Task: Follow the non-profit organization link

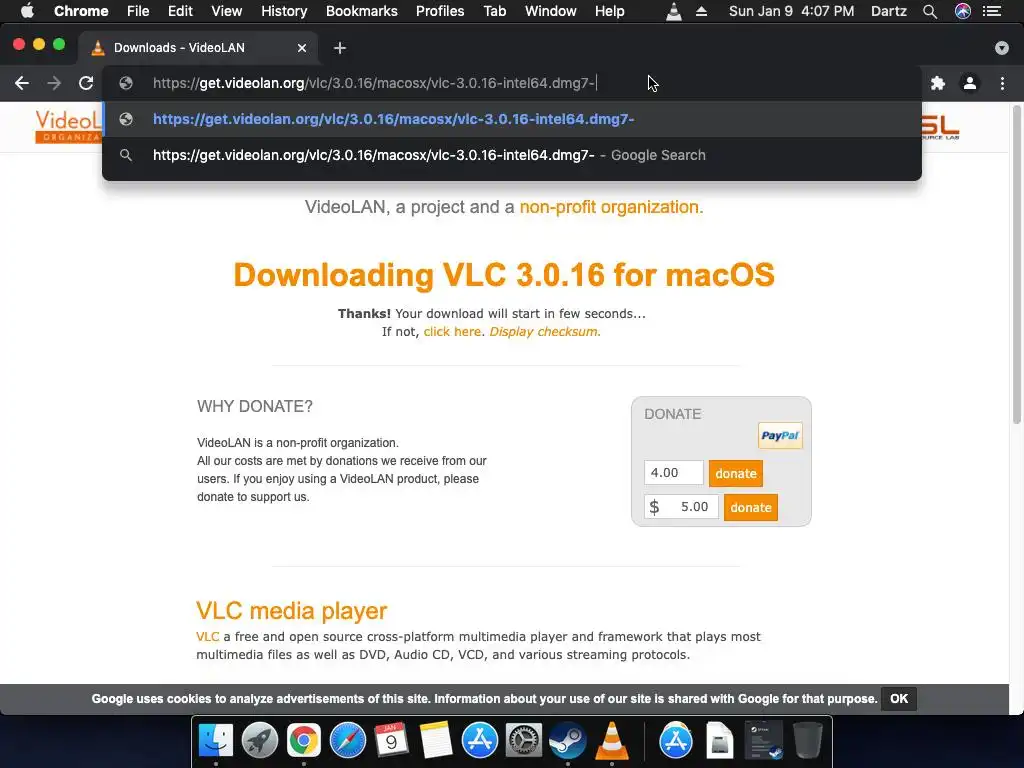Action: click(611, 207)
